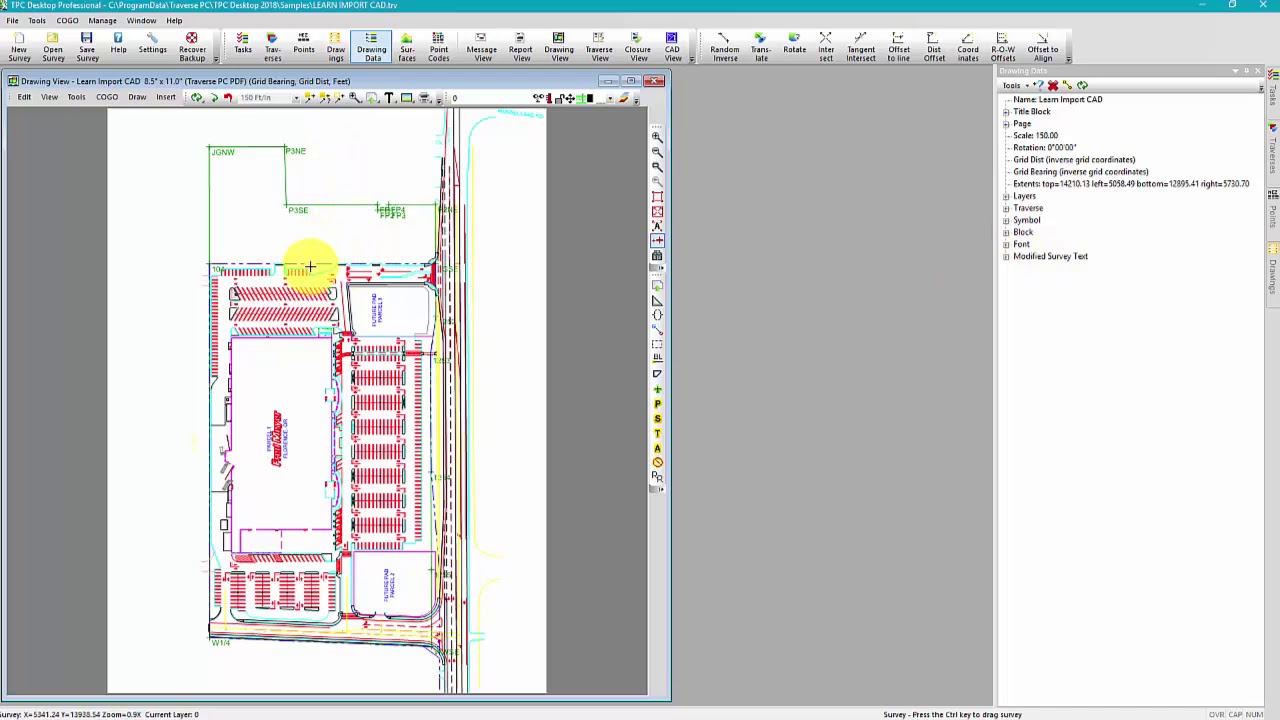Image resolution: width=1280 pixels, height=720 pixels.
Task: Select the Extents row in Drawing Data
Action: click(x=1130, y=184)
